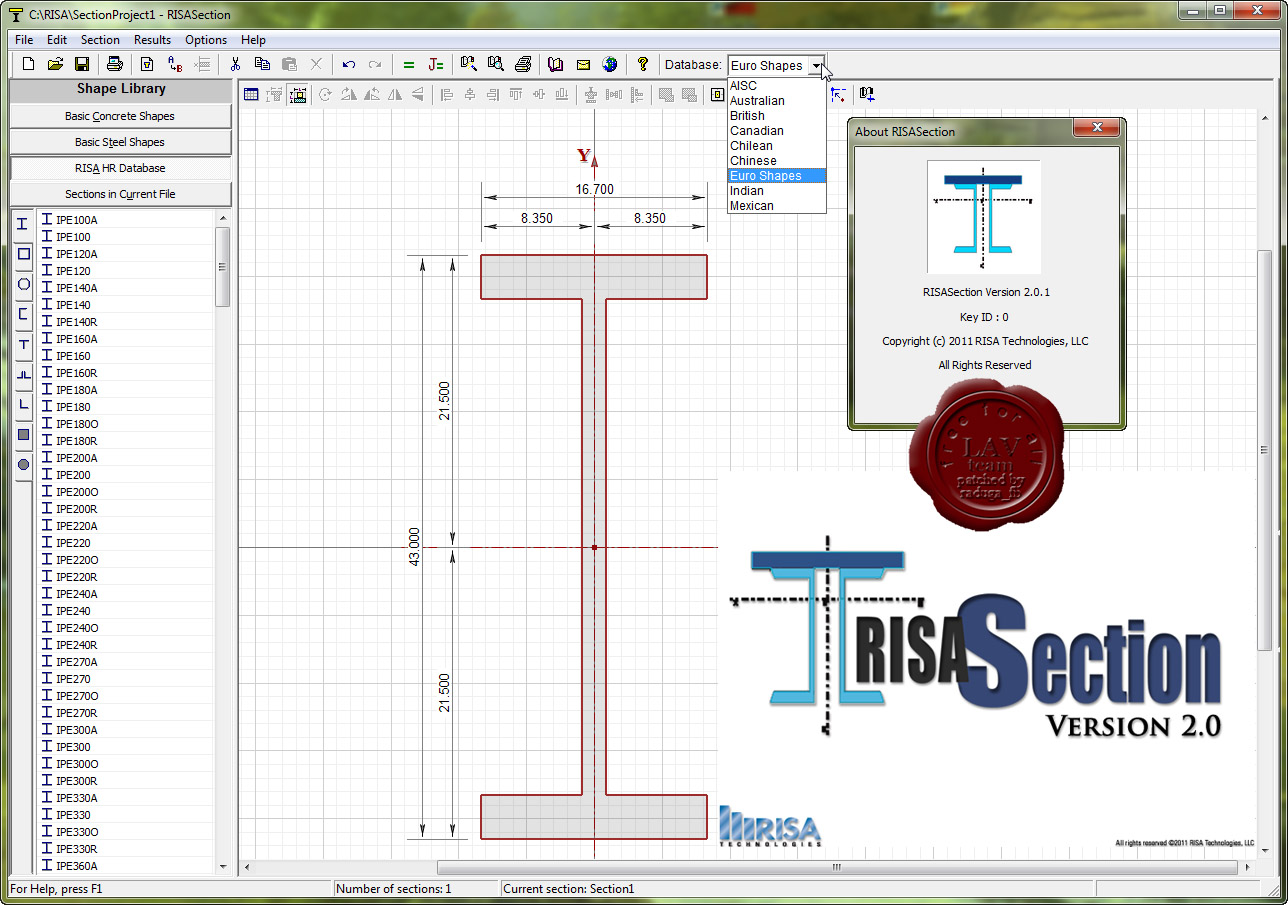Click the Basic Concrete Shapes button
Viewport: 1288px width, 905px height.
click(x=120, y=116)
